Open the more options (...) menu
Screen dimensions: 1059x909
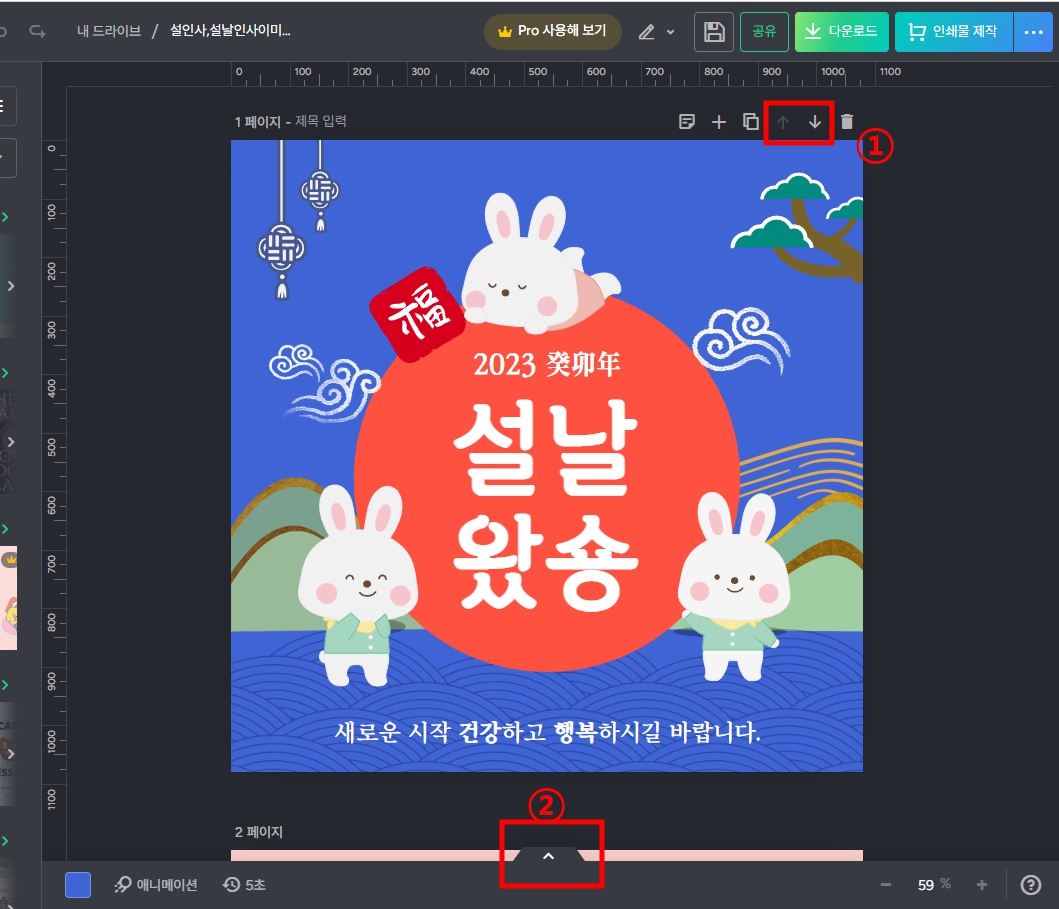click(1034, 31)
